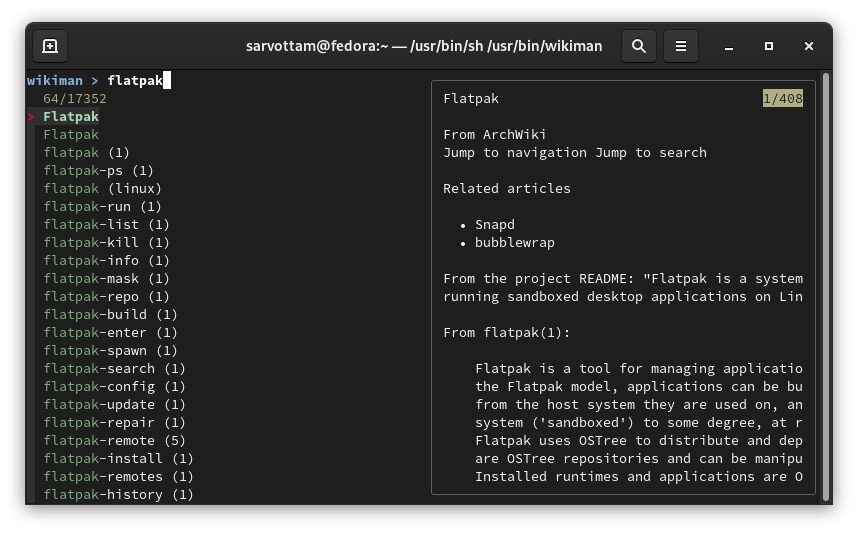Viewport: 858px width, 533px height.
Task: Click the 1/408 preview line indicator
Action: pyautogui.click(x=782, y=99)
